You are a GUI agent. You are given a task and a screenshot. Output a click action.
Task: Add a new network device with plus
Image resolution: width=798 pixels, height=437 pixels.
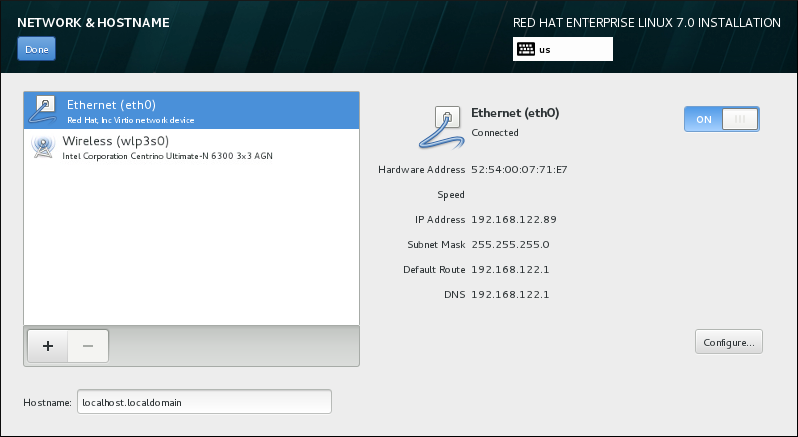(x=47, y=345)
